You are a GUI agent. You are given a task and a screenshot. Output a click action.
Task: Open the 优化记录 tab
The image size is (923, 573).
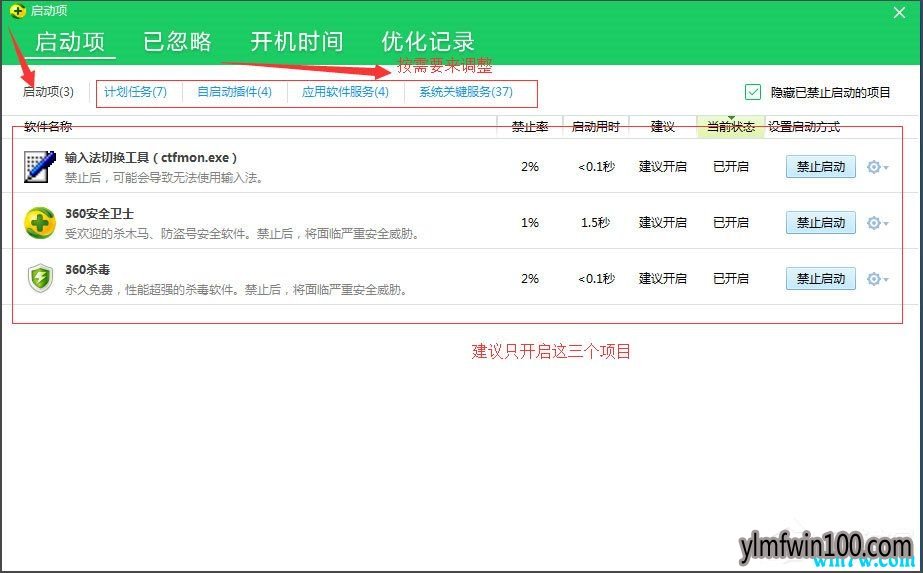pos(428,42)
